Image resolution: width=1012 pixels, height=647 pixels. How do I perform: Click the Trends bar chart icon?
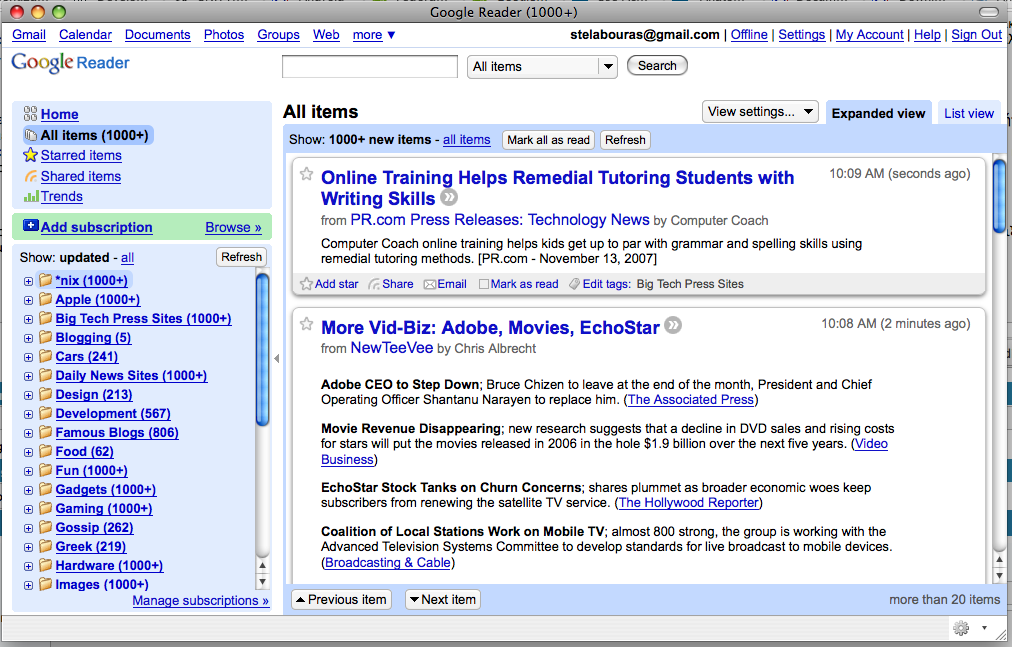pos(31,196)
